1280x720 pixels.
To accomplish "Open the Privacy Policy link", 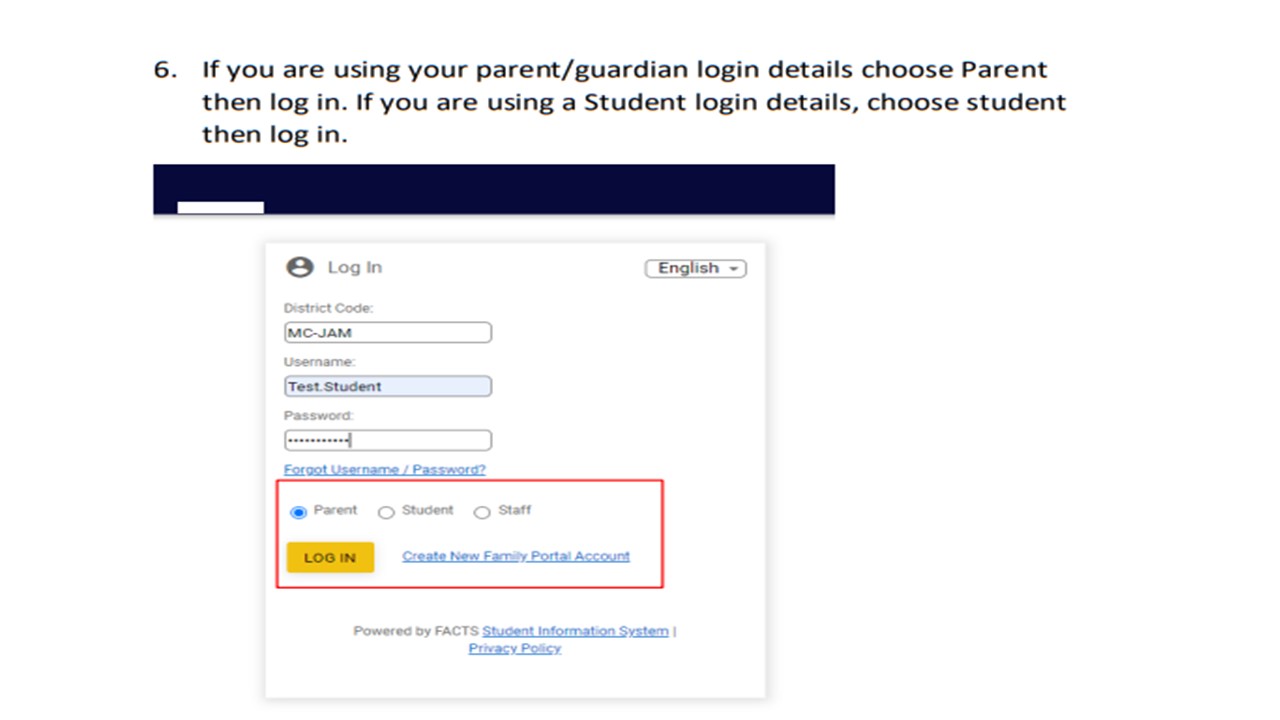I will tap(514, 648).
